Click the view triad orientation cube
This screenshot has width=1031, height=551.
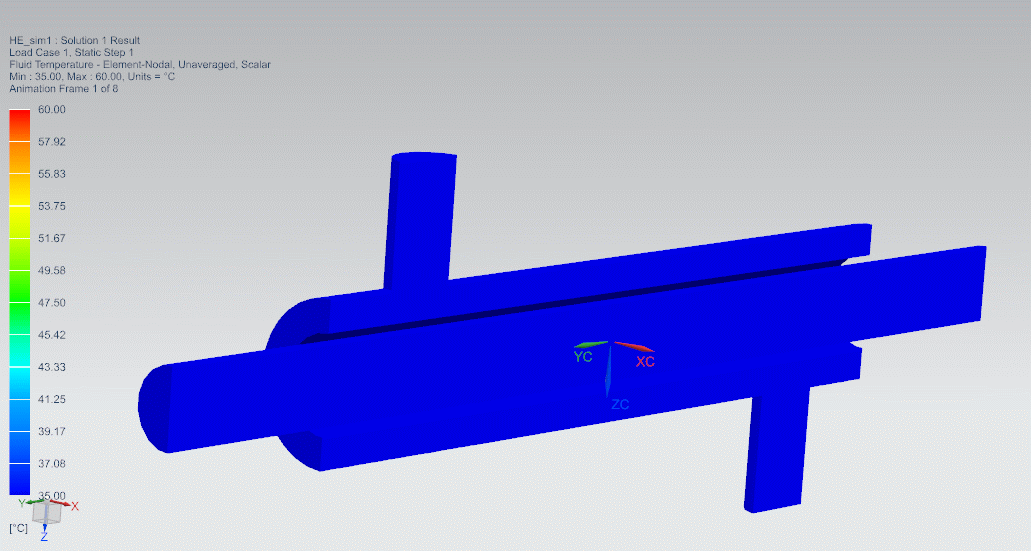coord(47,512)
